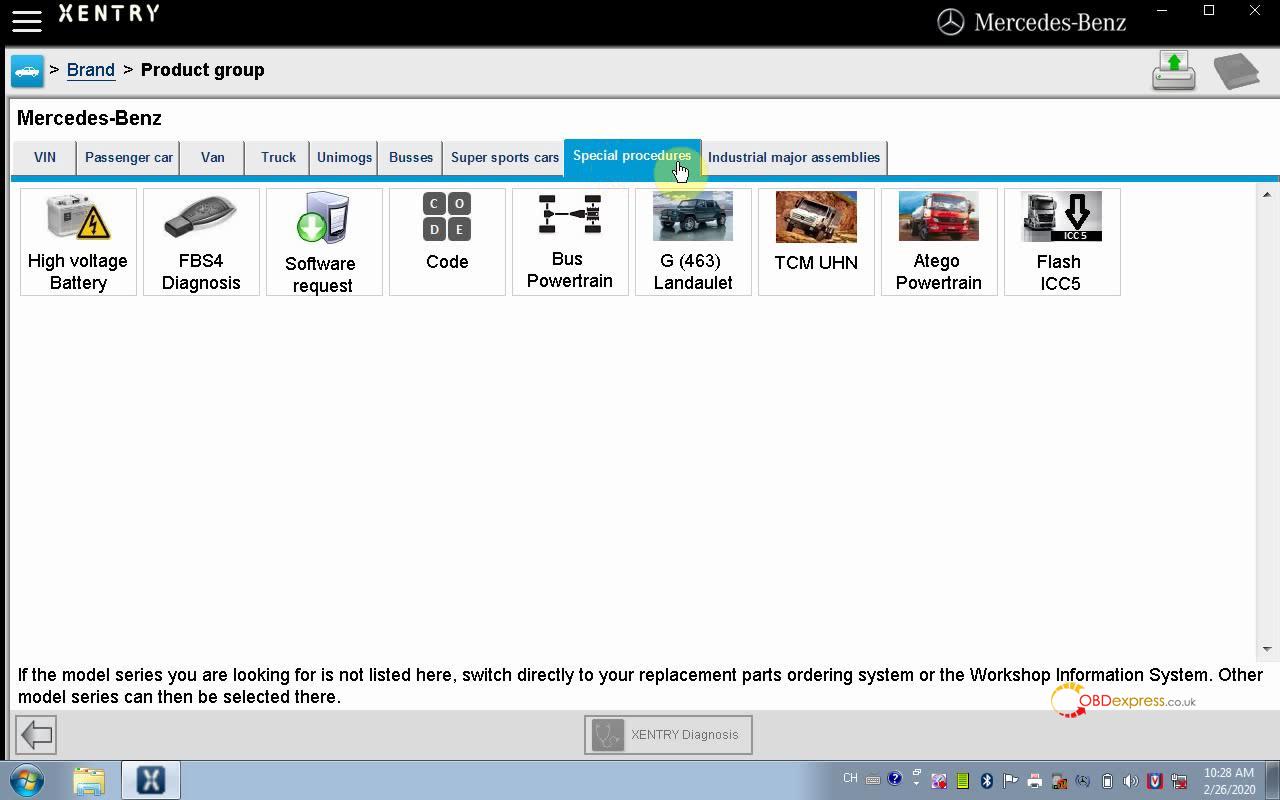Image resolution: width=1280 pixels, height=800 pixels.
Task: Click the car home icon in breadcrumb
Action: coord(27,71)
